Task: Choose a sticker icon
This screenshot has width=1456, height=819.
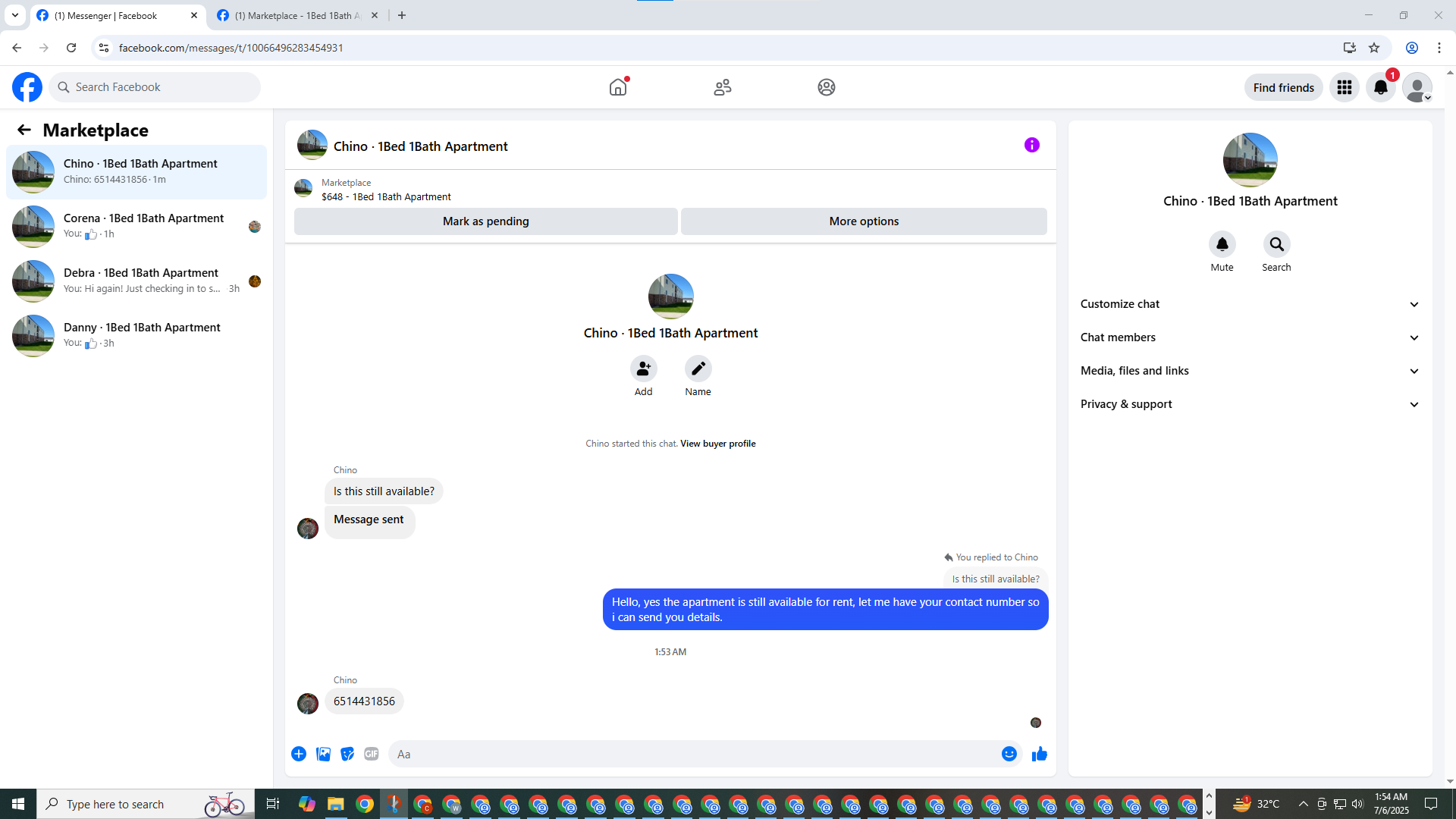Action: point(347,754)
